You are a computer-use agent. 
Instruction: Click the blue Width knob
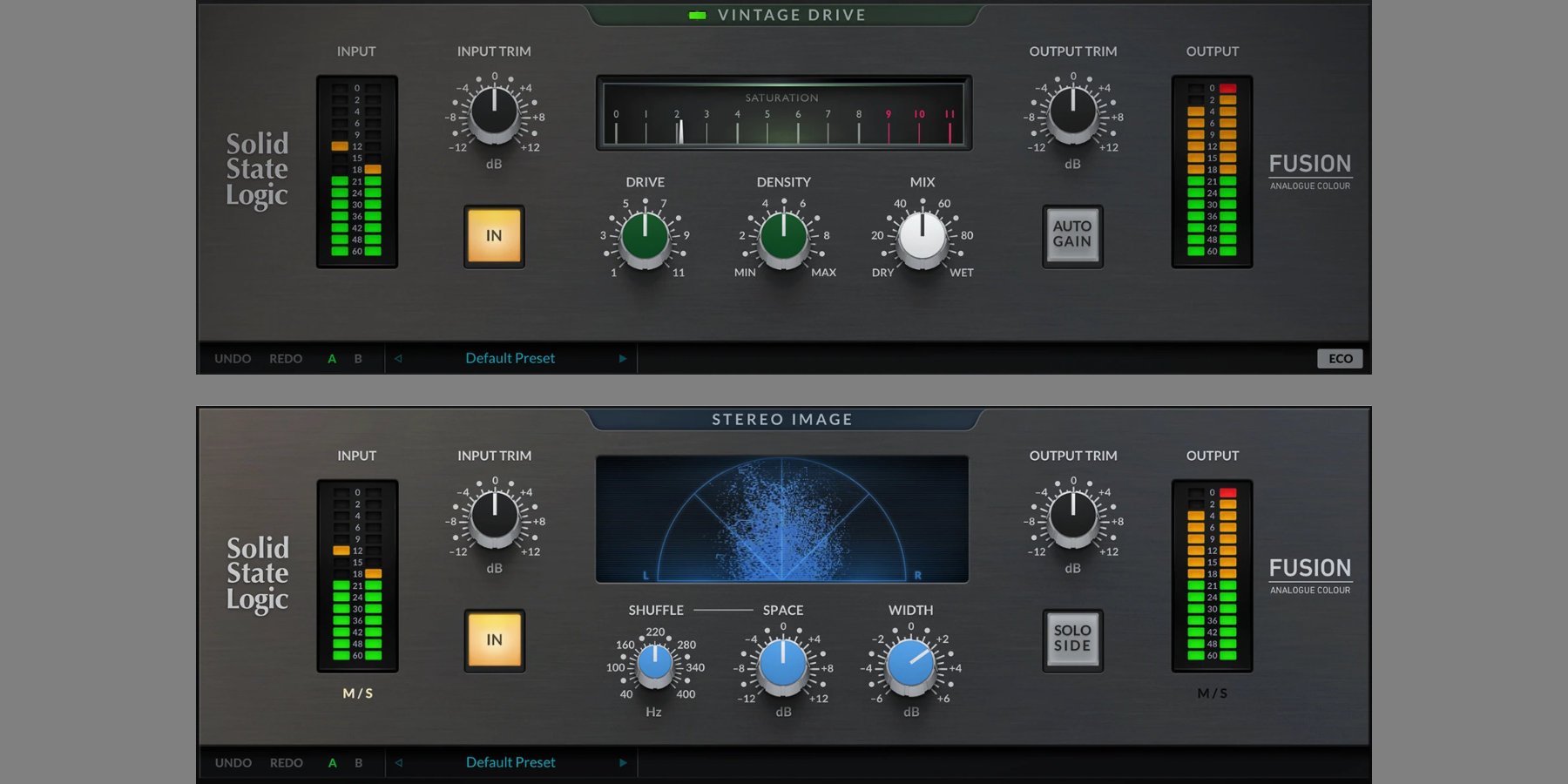pos(910,667)
